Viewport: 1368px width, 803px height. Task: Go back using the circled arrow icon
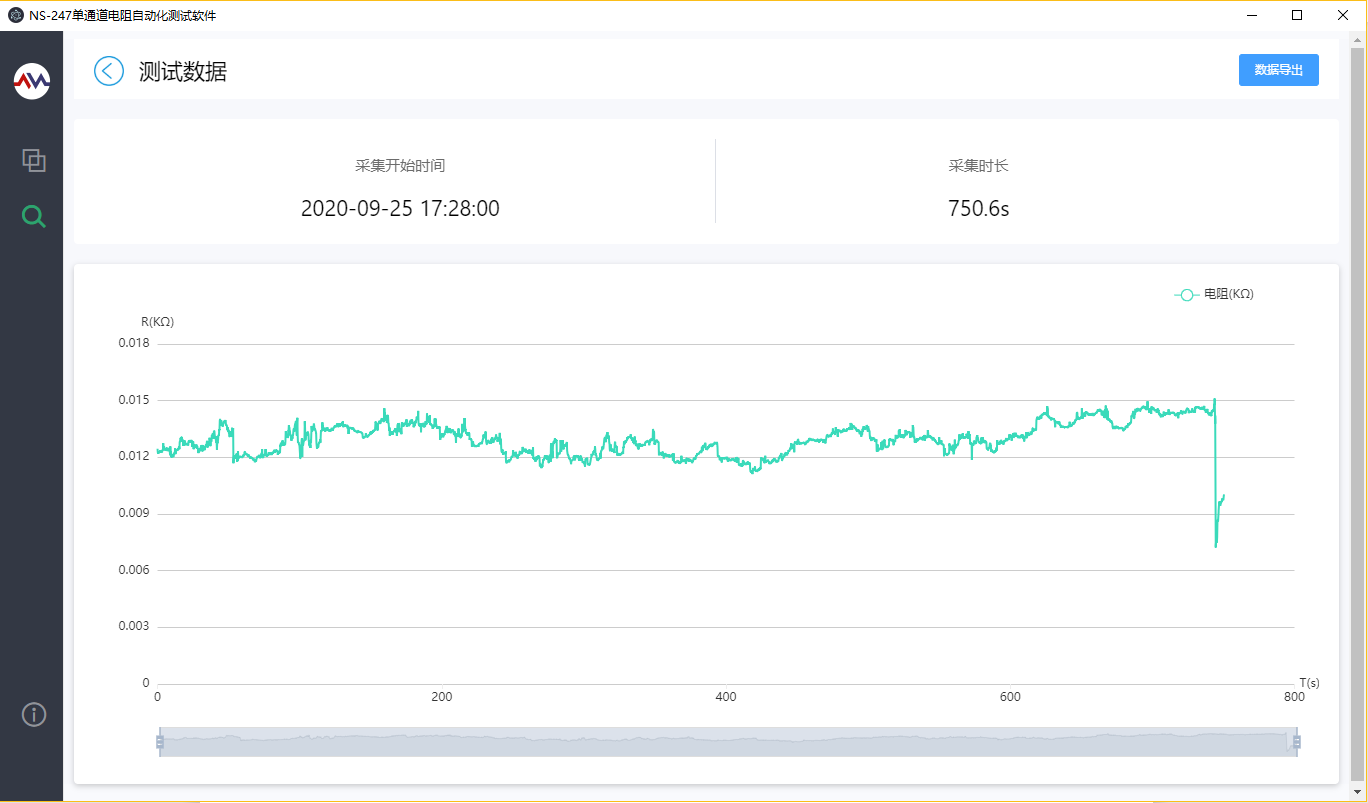pyautogui.click(x=109, y=71)
